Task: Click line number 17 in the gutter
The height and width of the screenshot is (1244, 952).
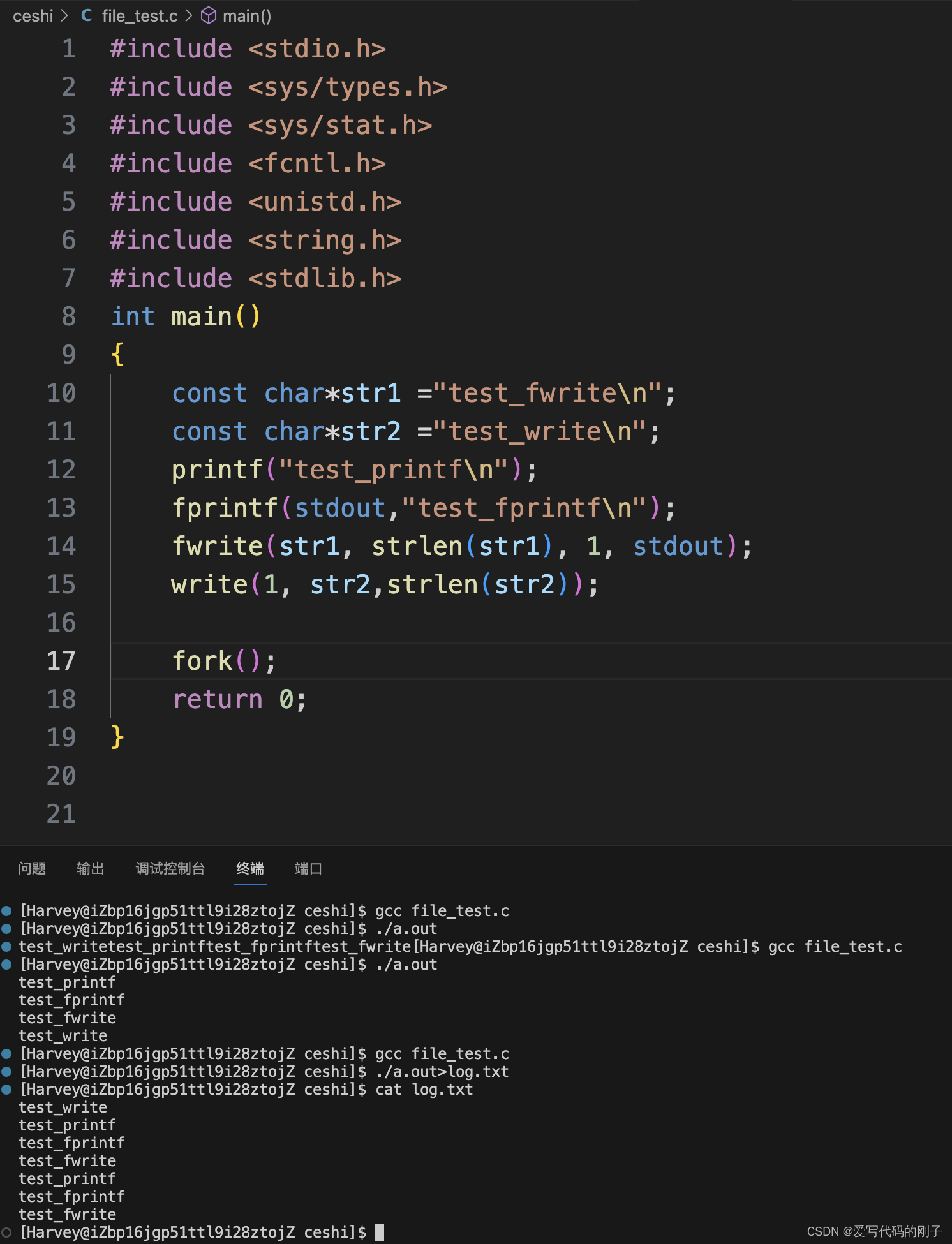Action: click(61, 661)
